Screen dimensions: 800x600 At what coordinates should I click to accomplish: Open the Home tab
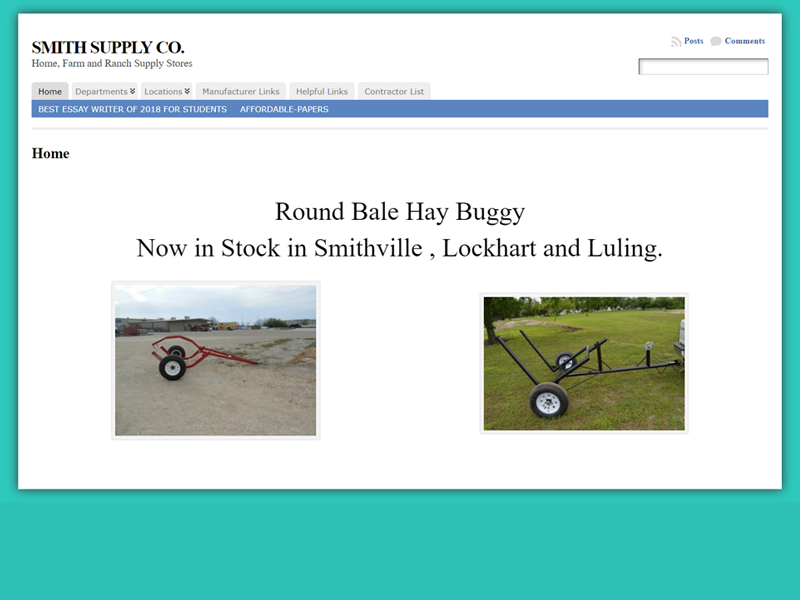click(x=50, y=91)
